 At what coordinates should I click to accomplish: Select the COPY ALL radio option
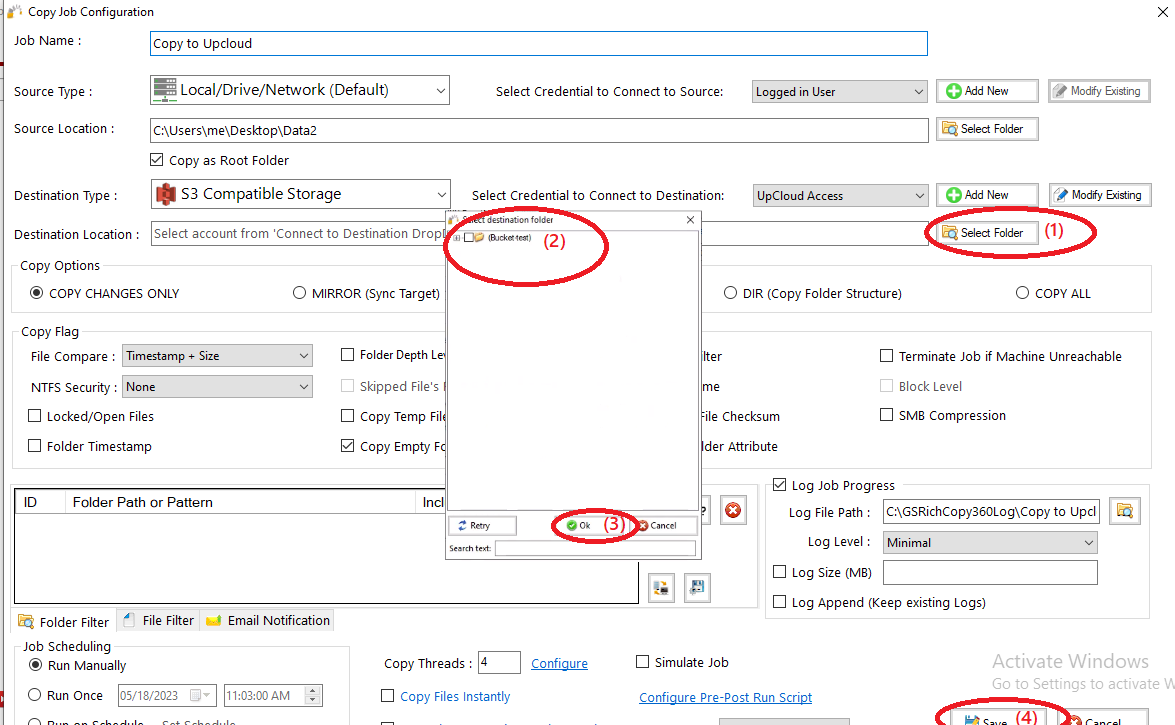point(1022,293)
